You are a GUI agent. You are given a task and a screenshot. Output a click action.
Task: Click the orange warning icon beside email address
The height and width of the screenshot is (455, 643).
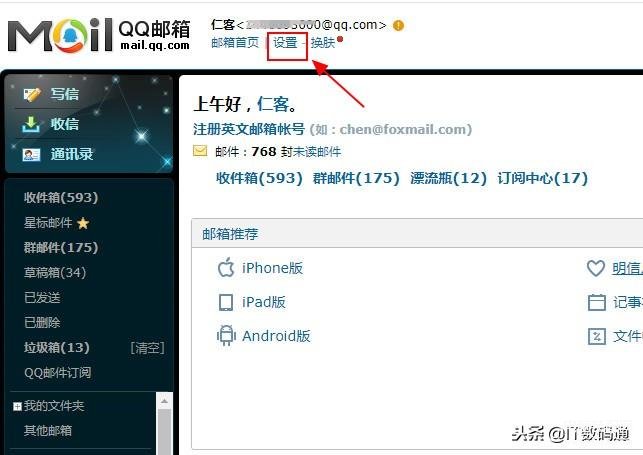click(x=398, y=25)
